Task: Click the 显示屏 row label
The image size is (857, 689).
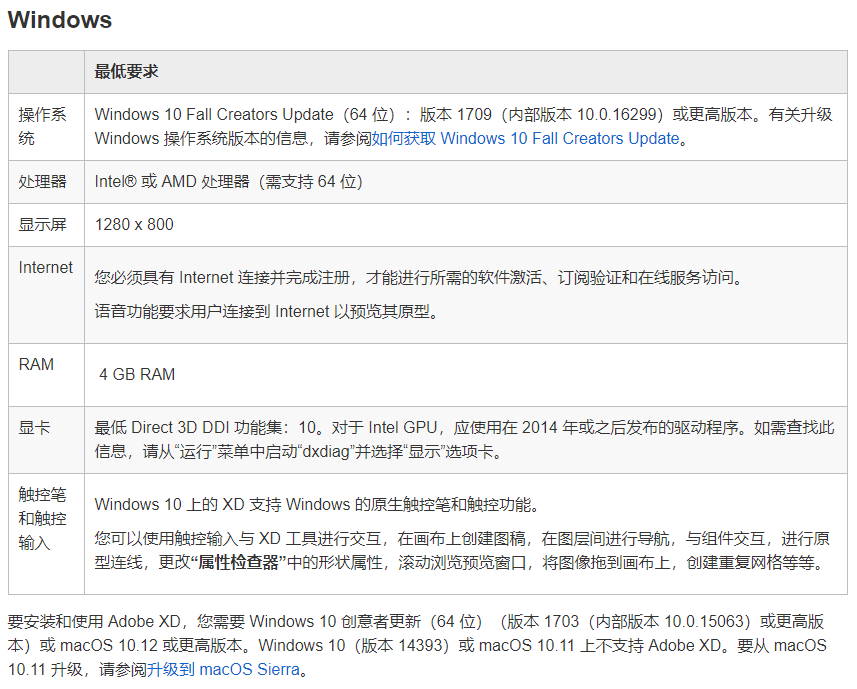Action: pyautogui.click(x=42, y=224)
